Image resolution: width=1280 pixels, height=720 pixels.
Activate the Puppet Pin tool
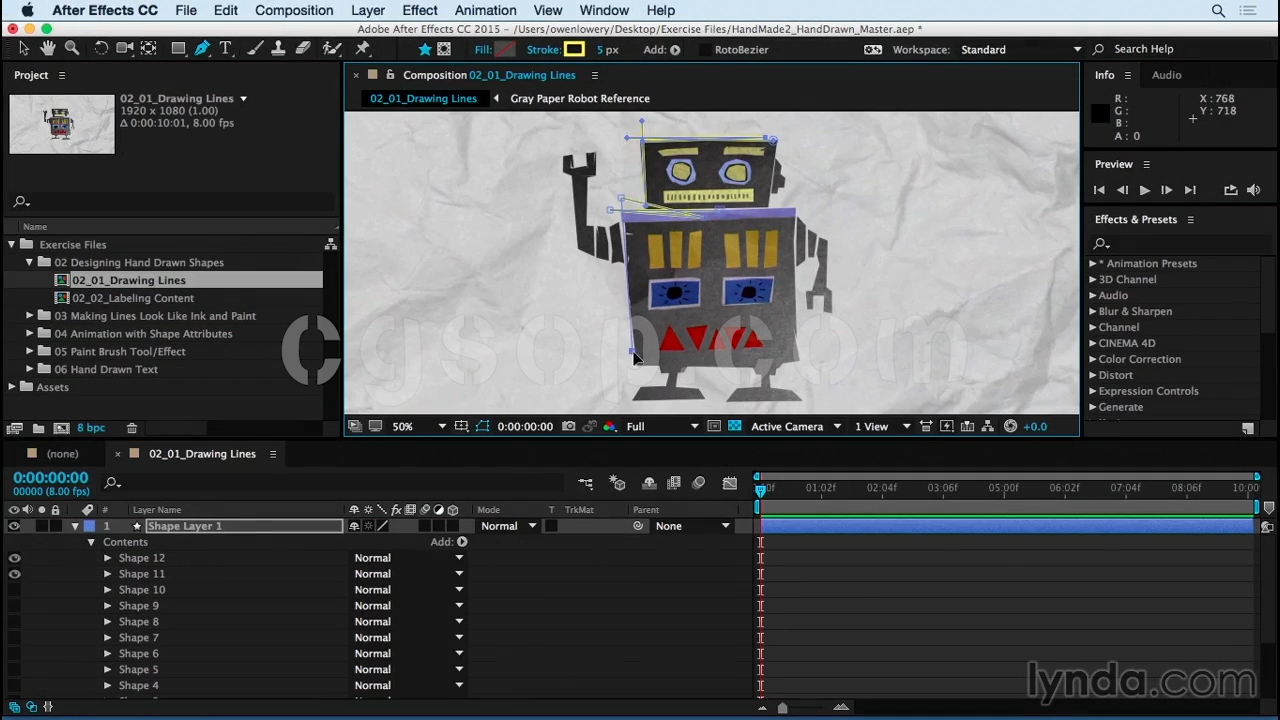363,49
